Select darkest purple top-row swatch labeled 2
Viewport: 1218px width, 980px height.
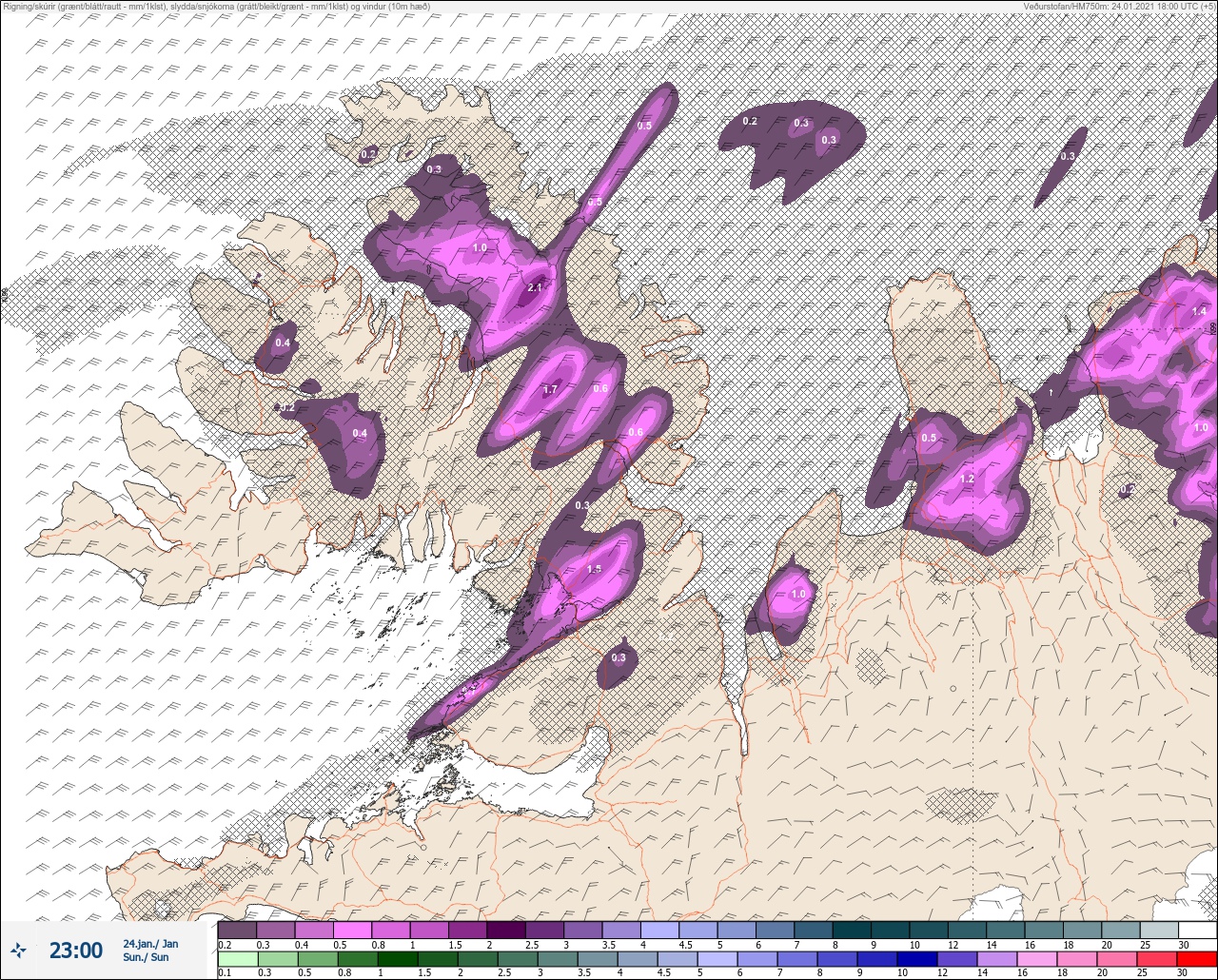tap(506, 930)
